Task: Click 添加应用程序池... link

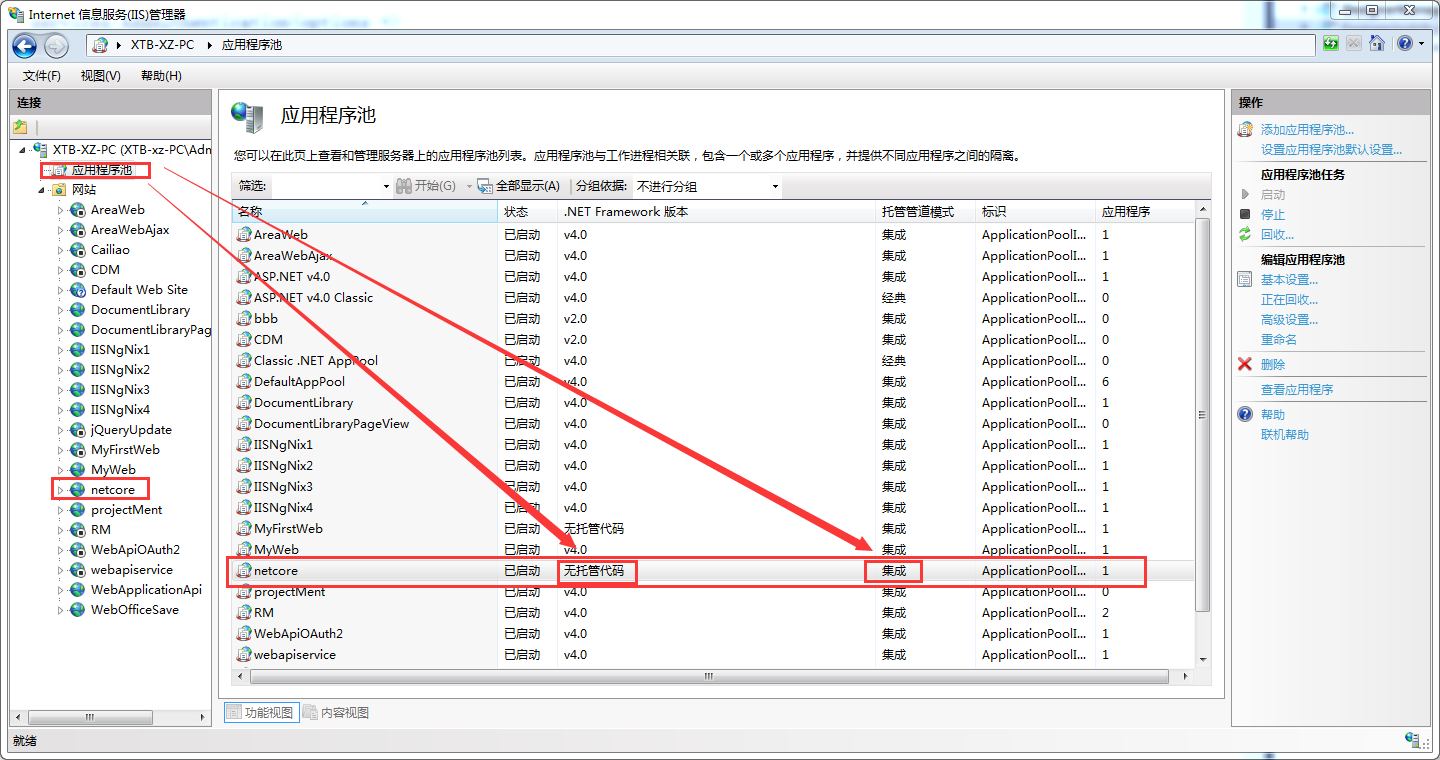Action: point(1307,130)
